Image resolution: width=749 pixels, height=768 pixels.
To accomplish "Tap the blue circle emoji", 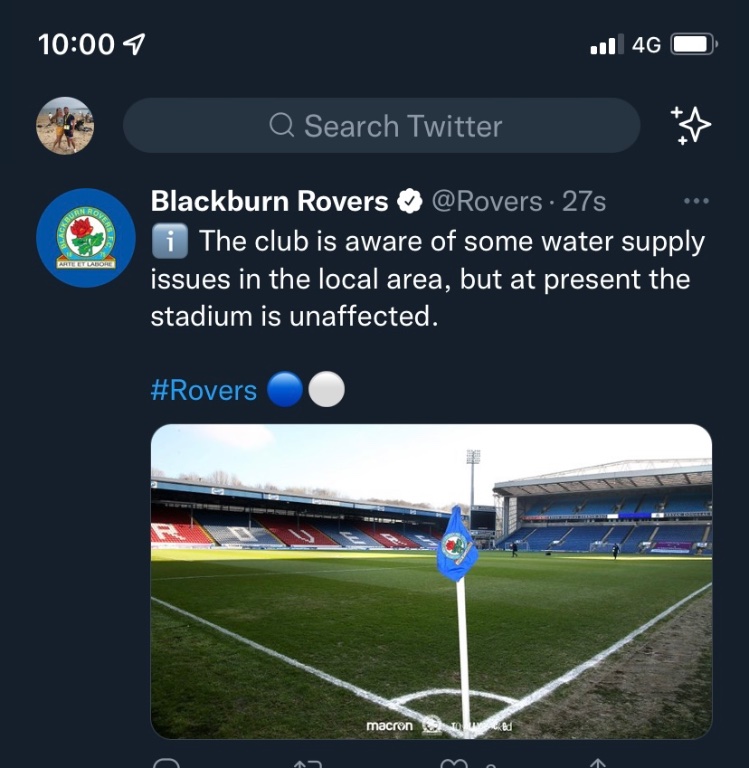I will [x=285, y=390].
